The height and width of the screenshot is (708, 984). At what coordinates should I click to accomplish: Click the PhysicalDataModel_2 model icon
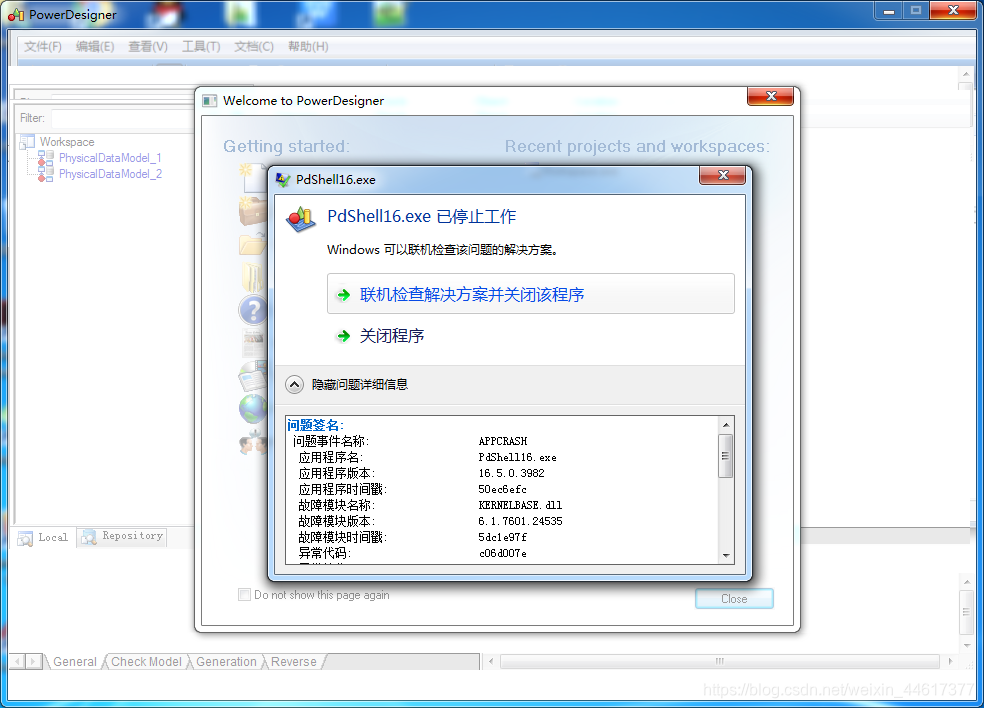[45, 174]
